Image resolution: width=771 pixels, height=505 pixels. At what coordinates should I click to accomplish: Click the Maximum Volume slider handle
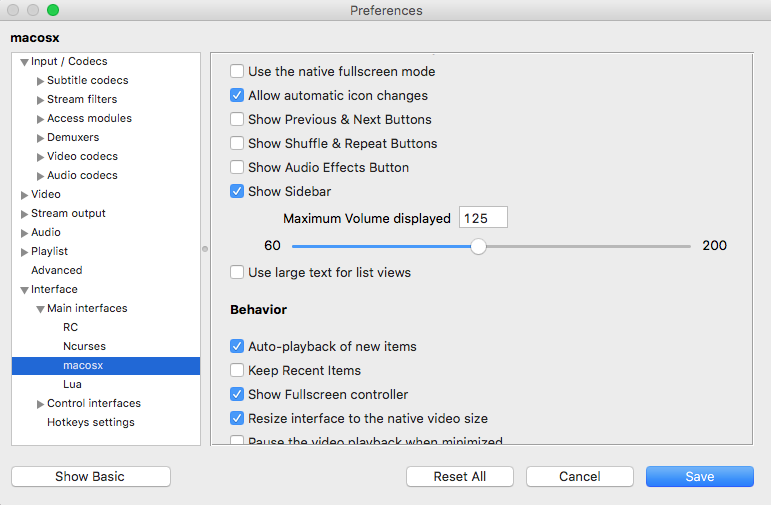coord(478,246)
